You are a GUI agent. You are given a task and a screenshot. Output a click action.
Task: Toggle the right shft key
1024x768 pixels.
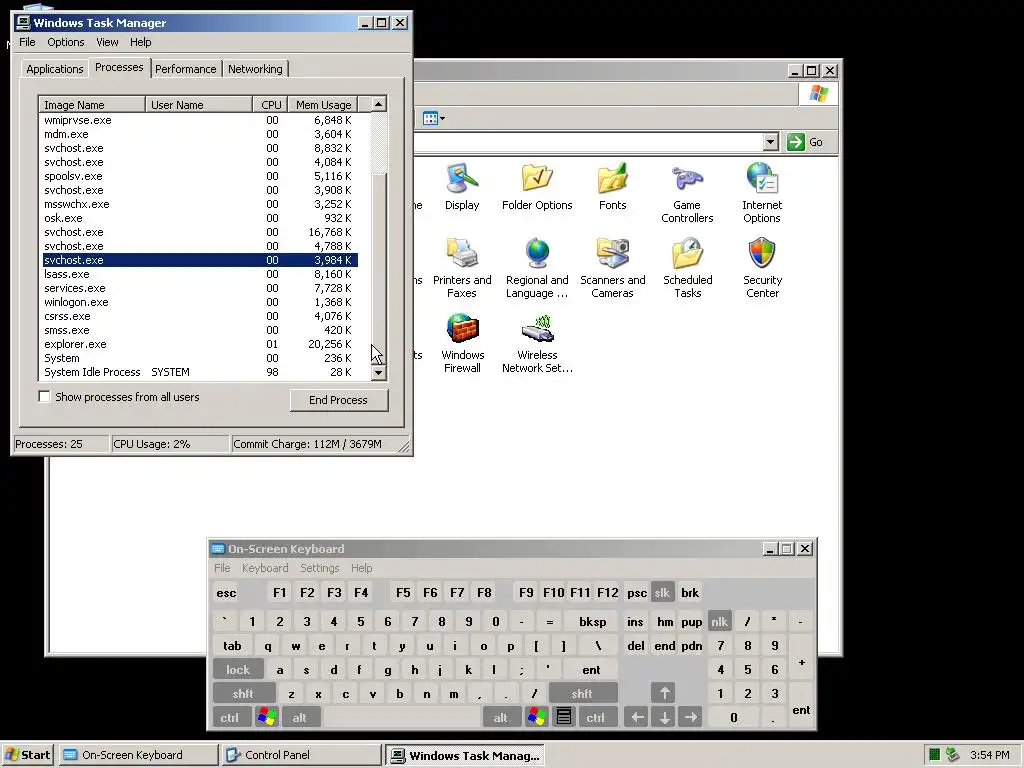click(x=583, y=693)
